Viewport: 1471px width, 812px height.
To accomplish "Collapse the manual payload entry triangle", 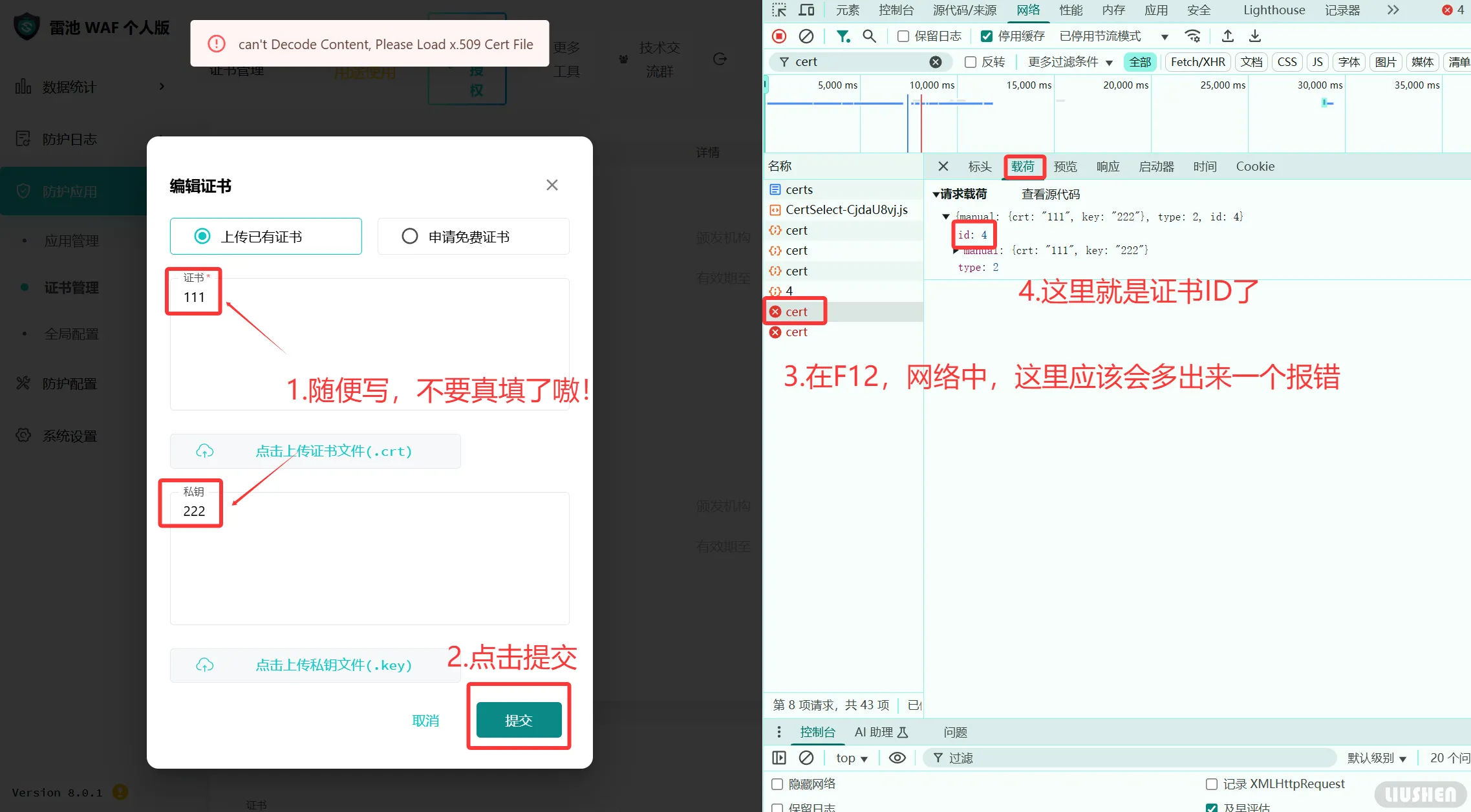I will coord(945,217).
